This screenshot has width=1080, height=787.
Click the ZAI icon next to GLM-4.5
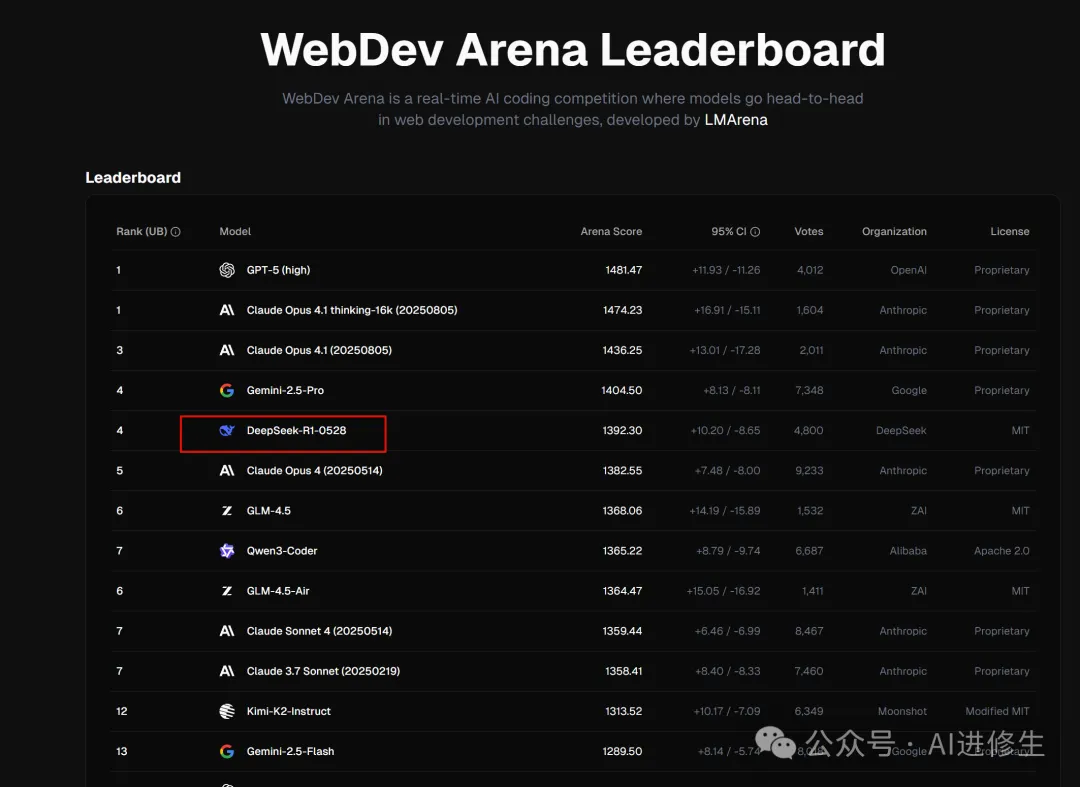pyautogui.click(x=227, y=510)
